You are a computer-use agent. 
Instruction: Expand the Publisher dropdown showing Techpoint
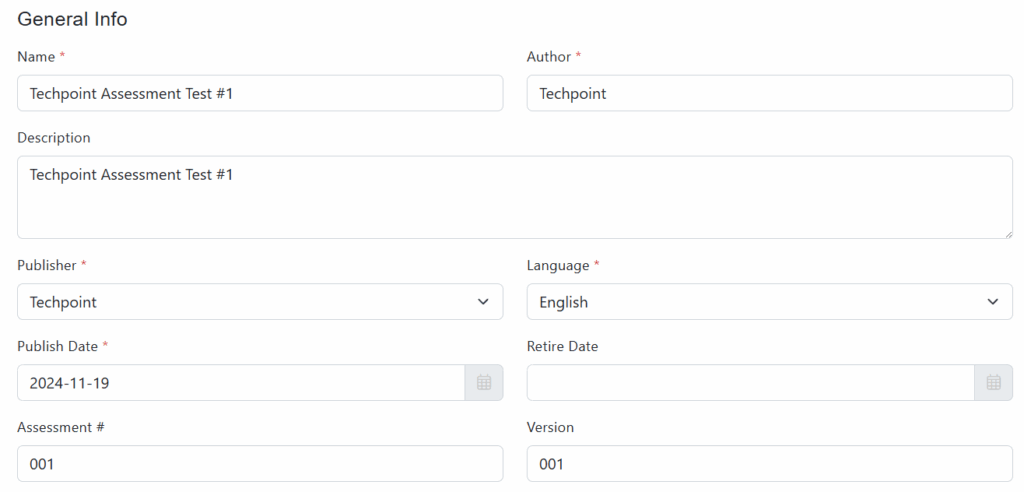pyautogui.click(x=260, y=302)
